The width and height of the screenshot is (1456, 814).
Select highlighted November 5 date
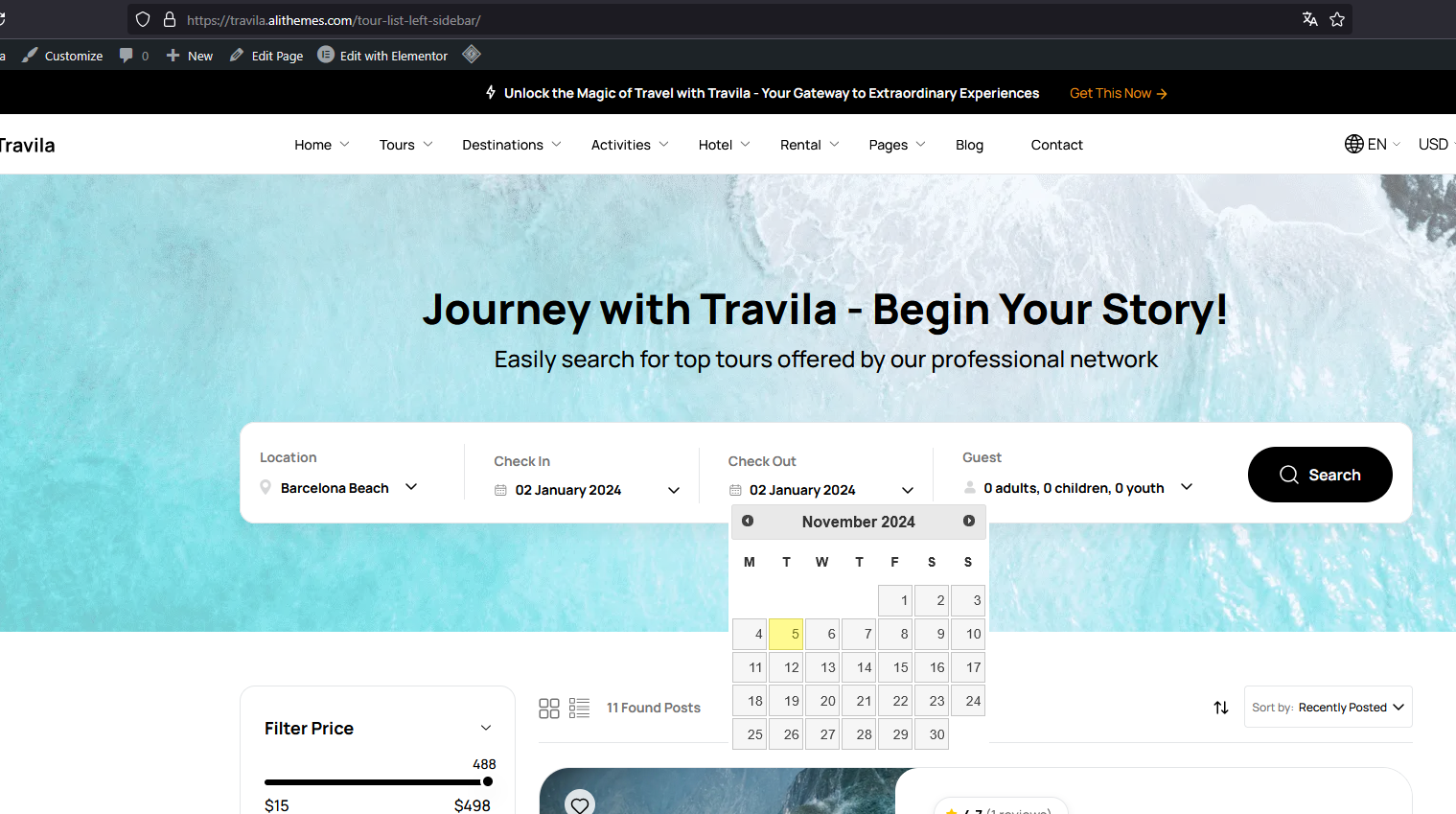[786, 634]
